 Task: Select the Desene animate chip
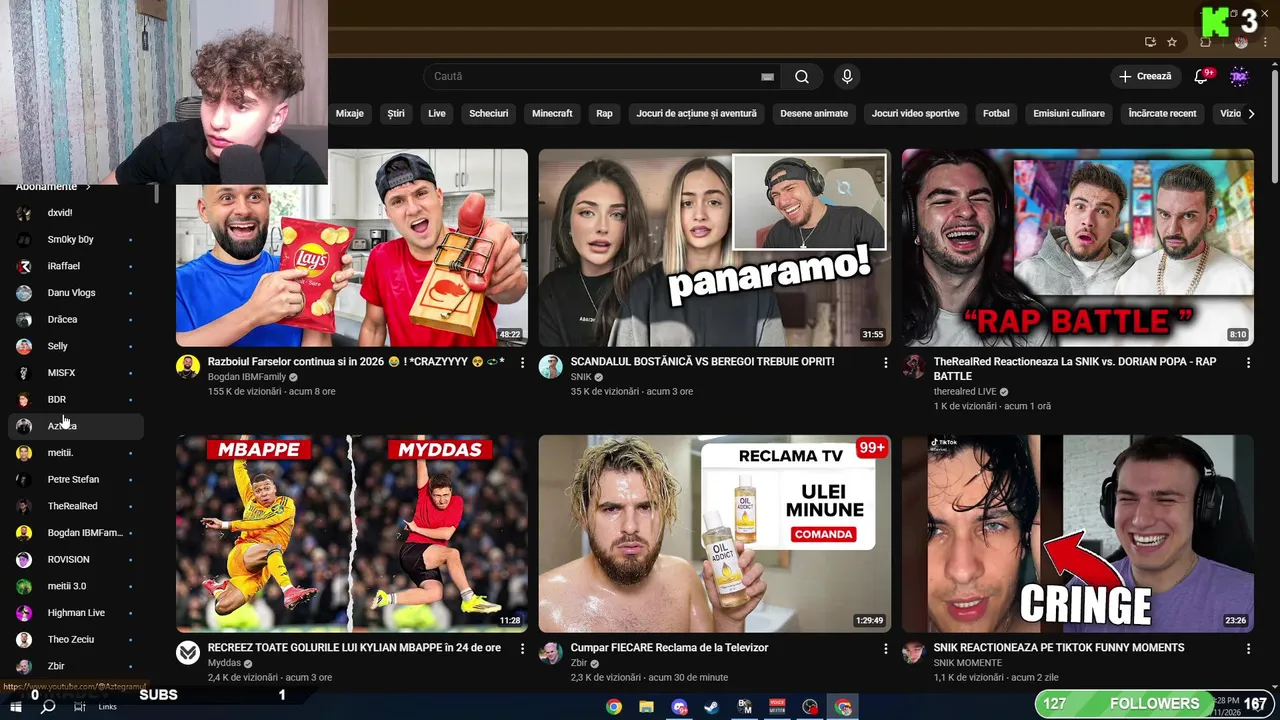tap(814, 114)
